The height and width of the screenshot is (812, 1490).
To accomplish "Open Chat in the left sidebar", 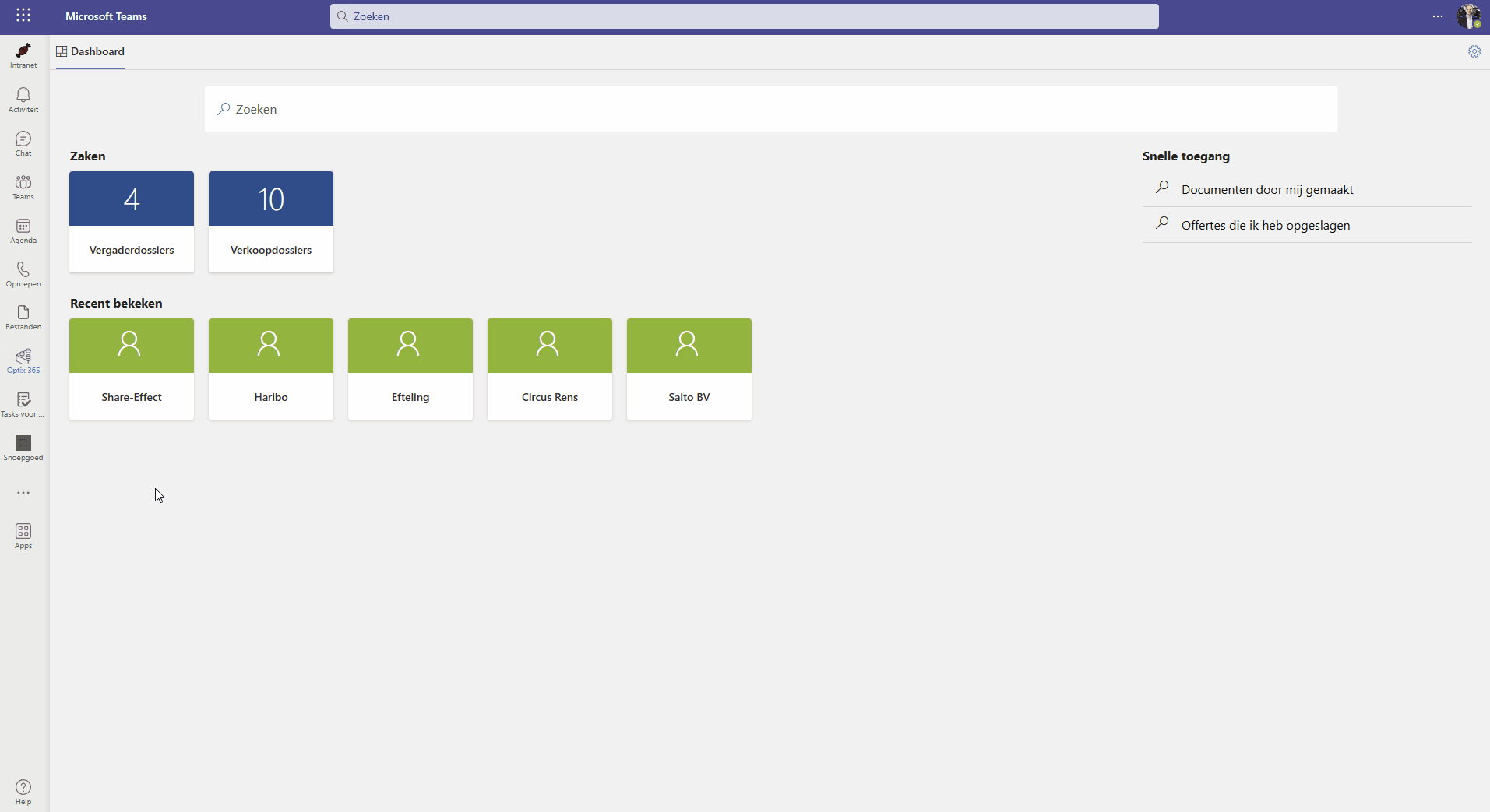I will click(x=23, y=143).
